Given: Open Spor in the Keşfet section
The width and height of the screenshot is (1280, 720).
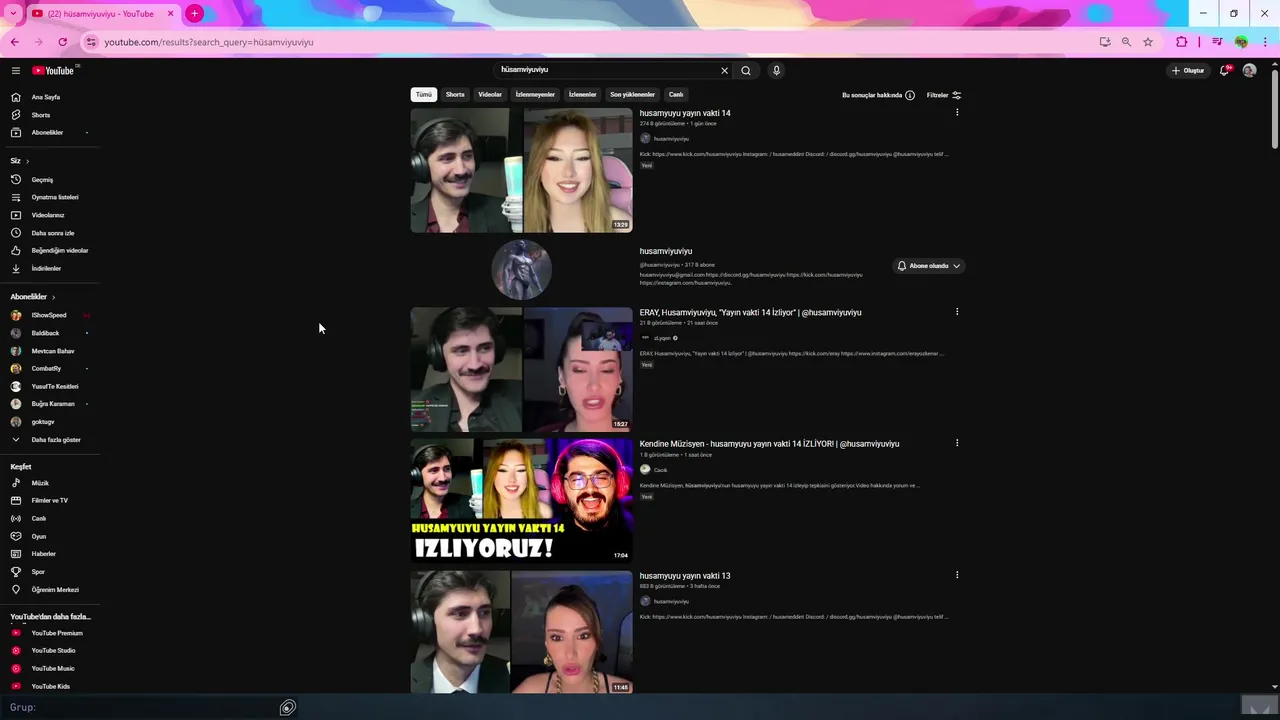Looking at the screenshot, I should click(x=50, y=571).
